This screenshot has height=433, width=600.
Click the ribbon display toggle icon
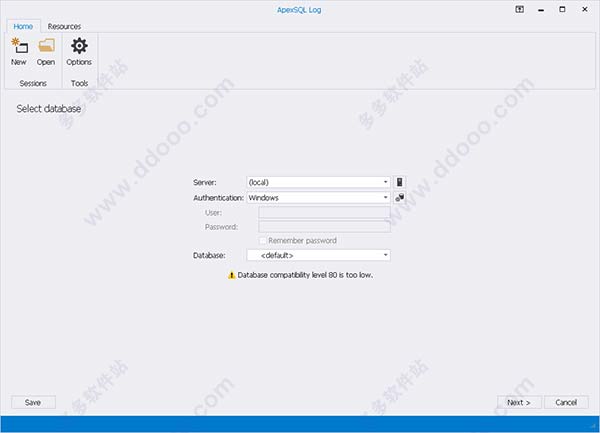[x=519, y=9]
